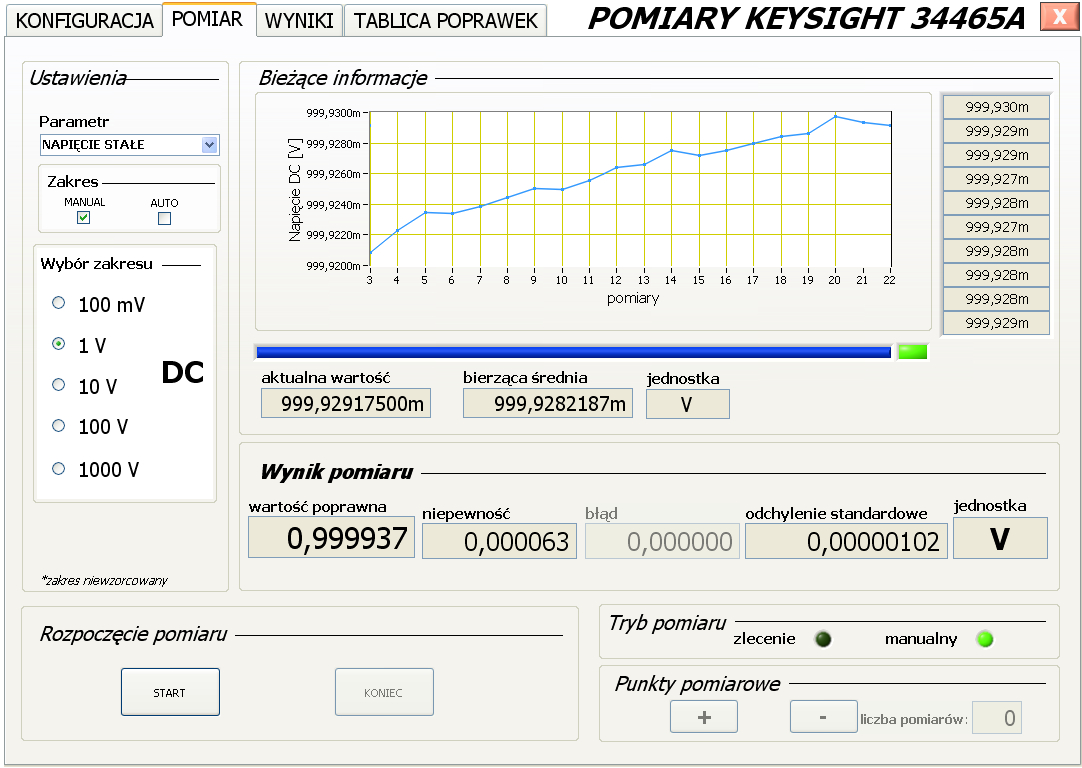
Task: Open the WYNIKI tab
Action: click(299, 20)
